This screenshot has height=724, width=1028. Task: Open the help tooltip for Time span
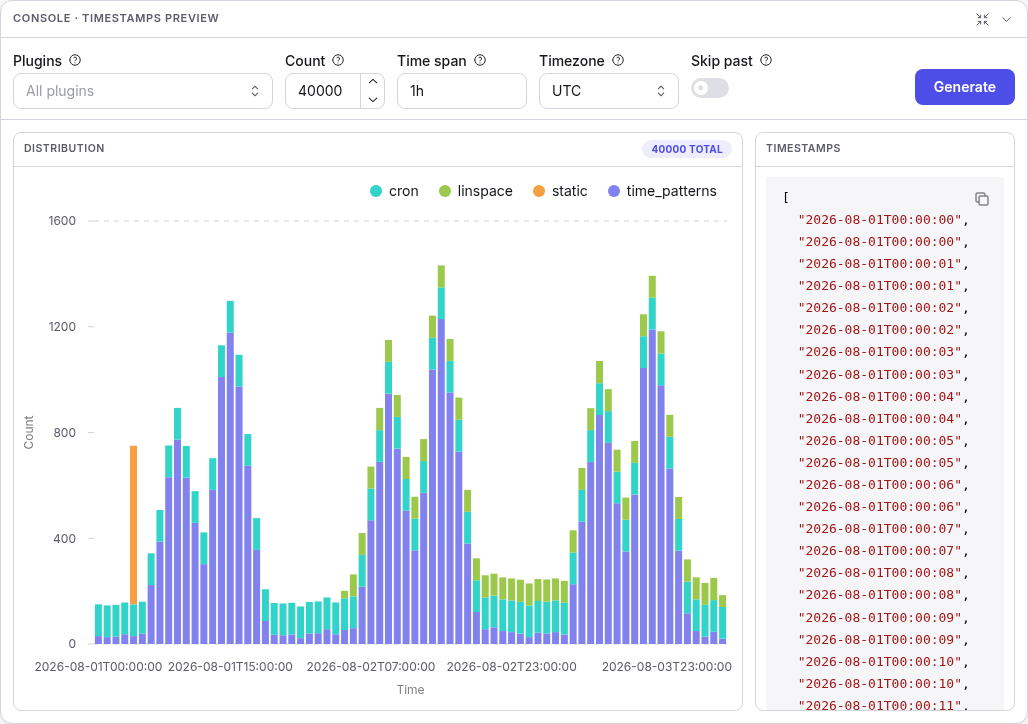click(480, 60)
